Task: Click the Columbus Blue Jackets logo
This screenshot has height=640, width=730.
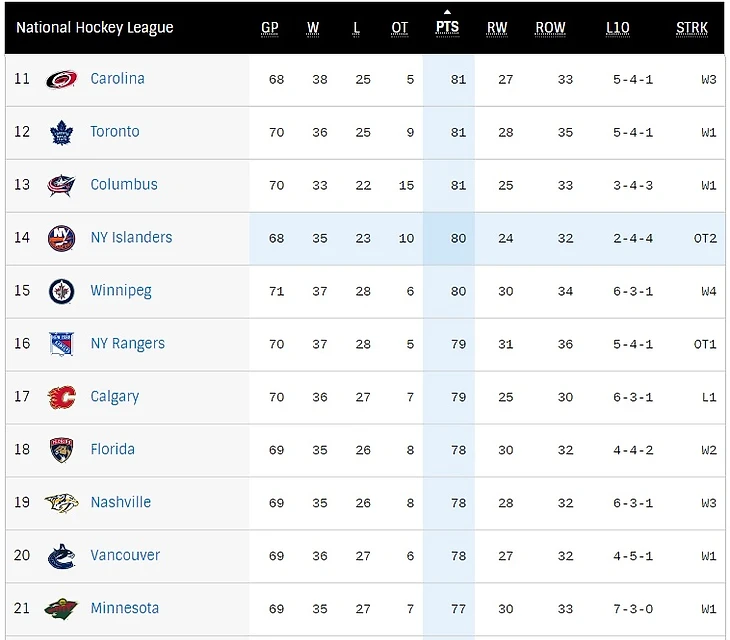Action: pyautogui.click(x=61, y=185)
